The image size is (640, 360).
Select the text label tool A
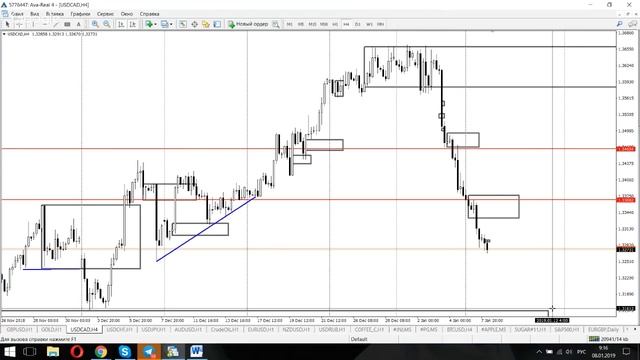[79, 24]
